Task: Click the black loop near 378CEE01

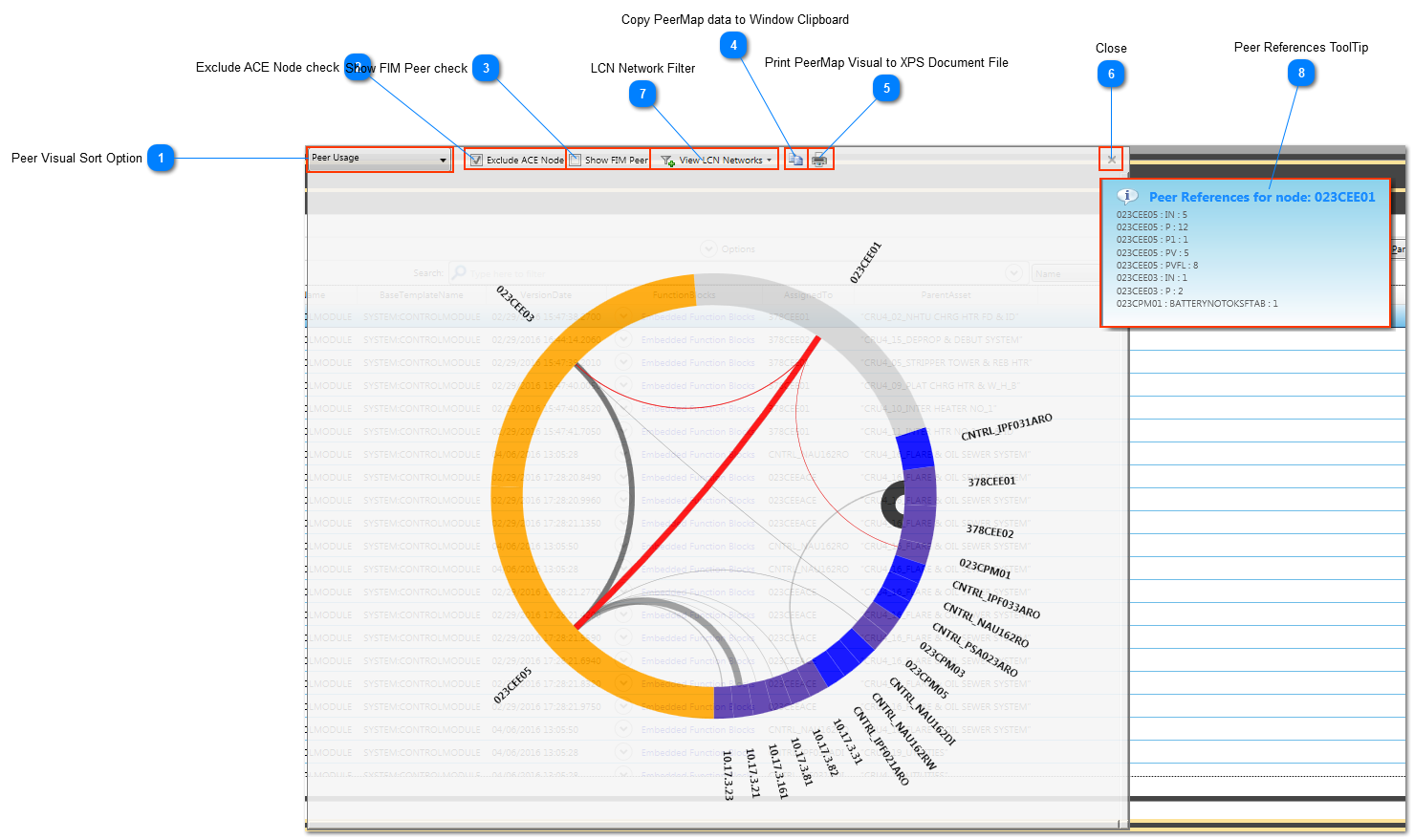Action: click(x=893, y=505)
